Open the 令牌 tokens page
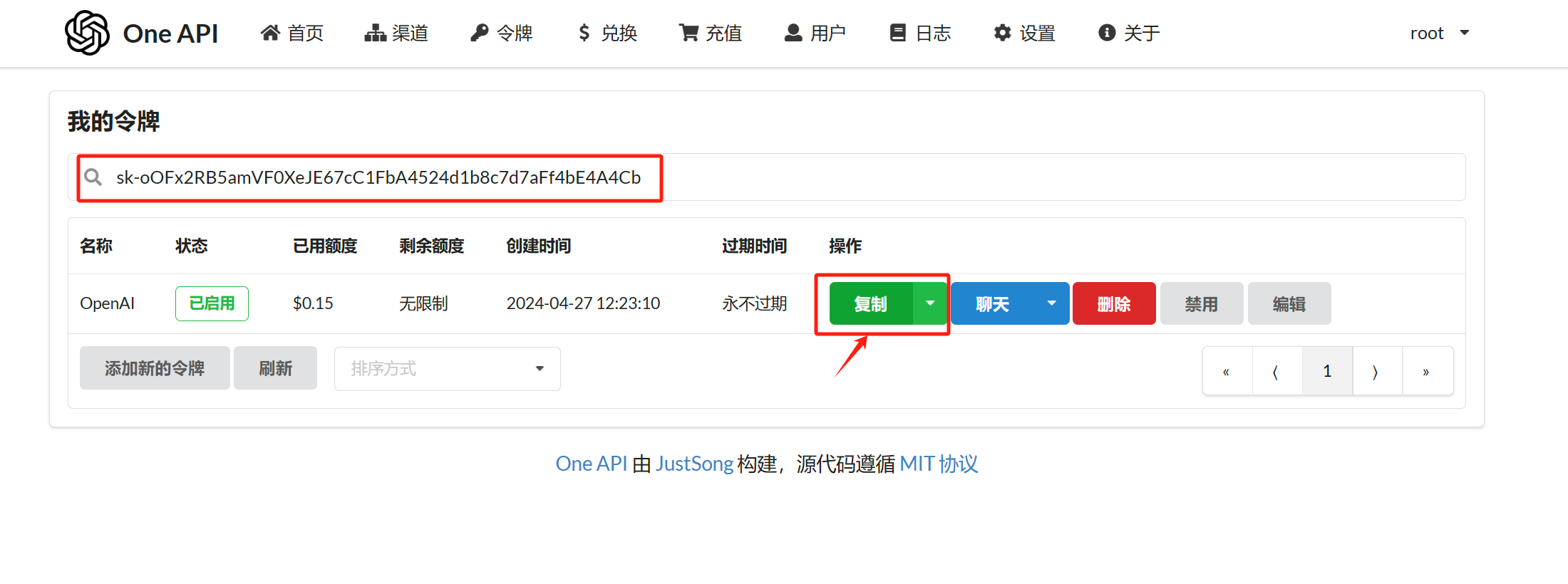Screen dimensions: 1568x584 coord(502,33)
